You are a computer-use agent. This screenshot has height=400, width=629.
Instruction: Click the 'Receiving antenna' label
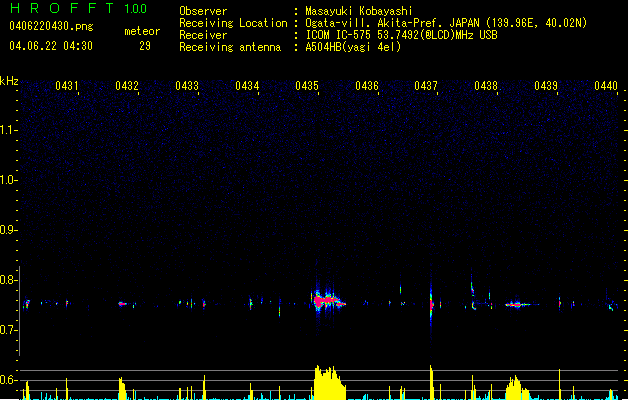(230, 47)
